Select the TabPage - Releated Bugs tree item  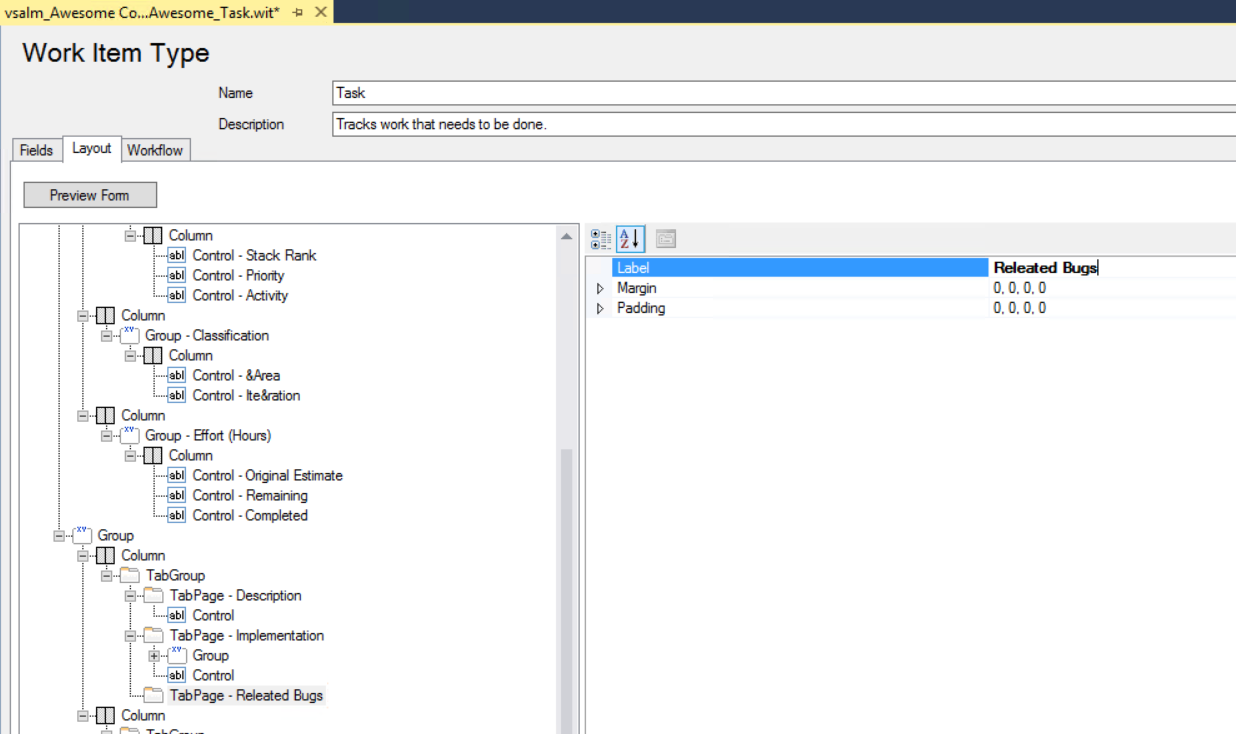coord(246,695)
